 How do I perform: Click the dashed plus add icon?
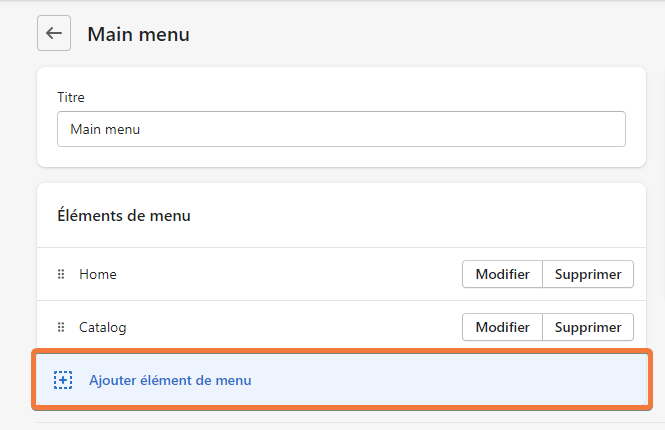tap(63, 380)
